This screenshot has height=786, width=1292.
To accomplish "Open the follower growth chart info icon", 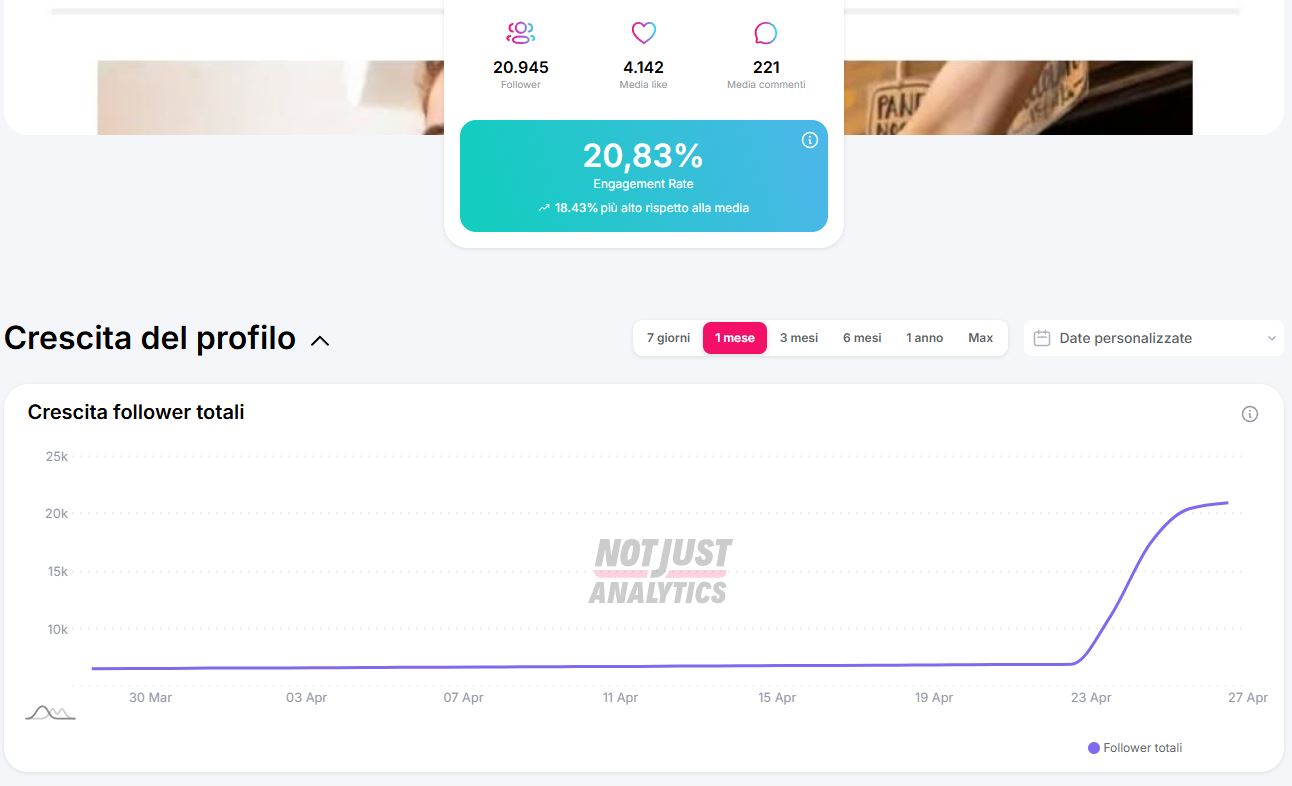I will point(1249,414).
